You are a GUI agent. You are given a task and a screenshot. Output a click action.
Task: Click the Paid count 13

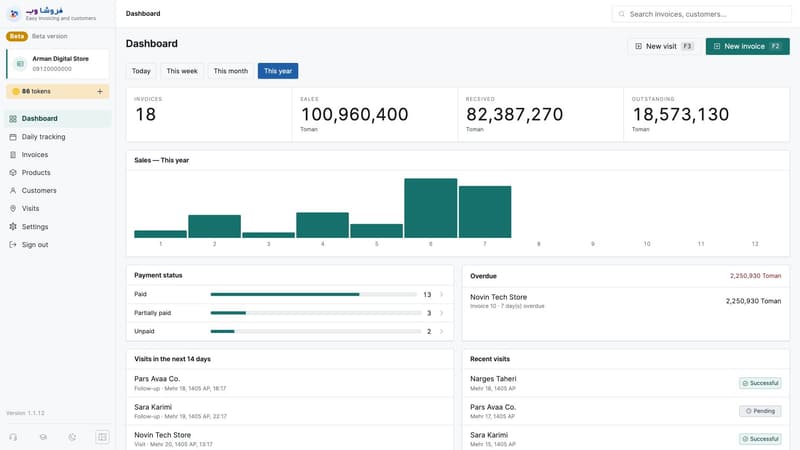pos(427,294)
